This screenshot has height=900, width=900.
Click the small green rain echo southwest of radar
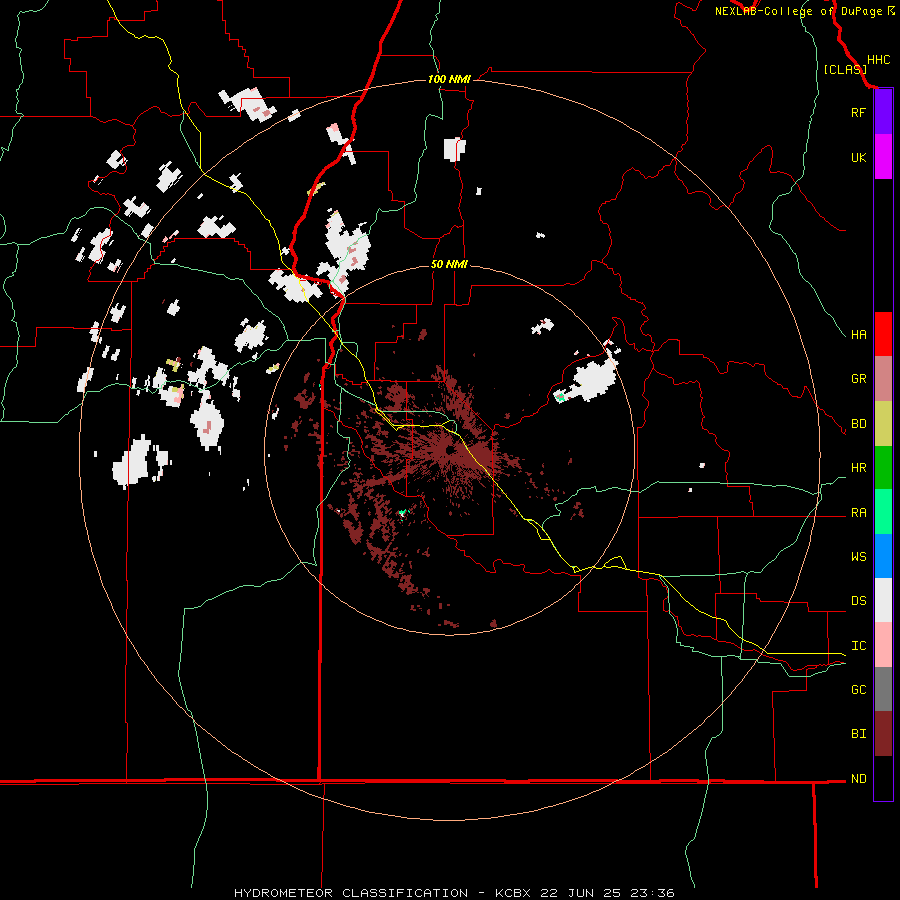click(402, 511)
